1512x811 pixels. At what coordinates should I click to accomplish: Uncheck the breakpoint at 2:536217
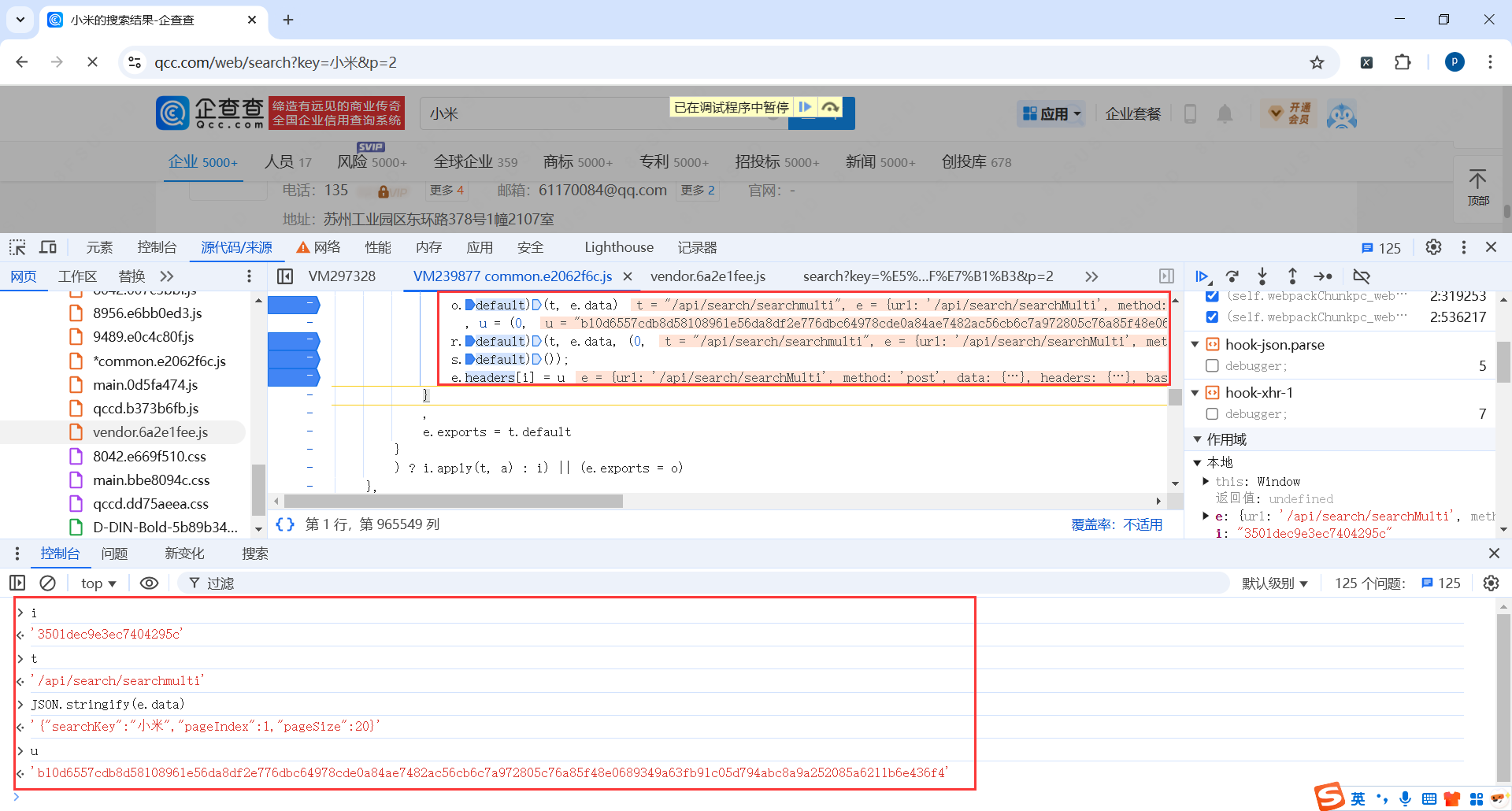coord(1212,317)
